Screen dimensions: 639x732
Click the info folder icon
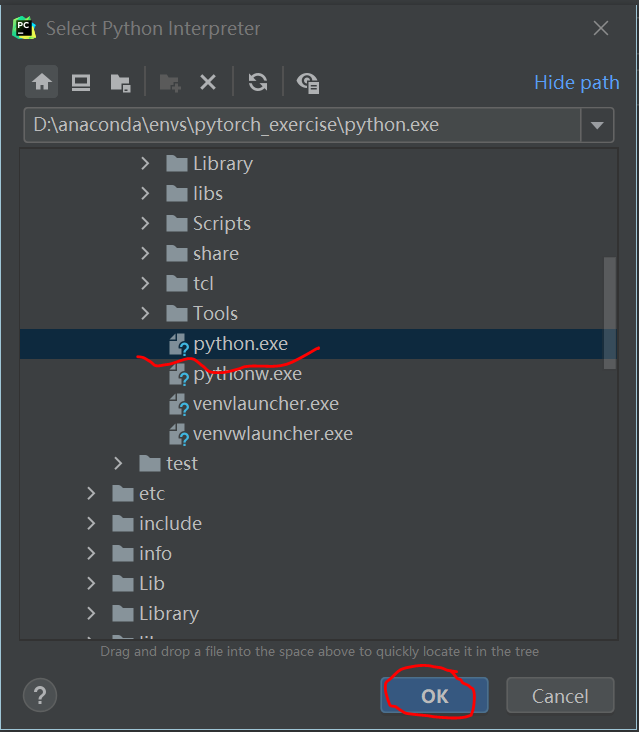pos(123,554)
